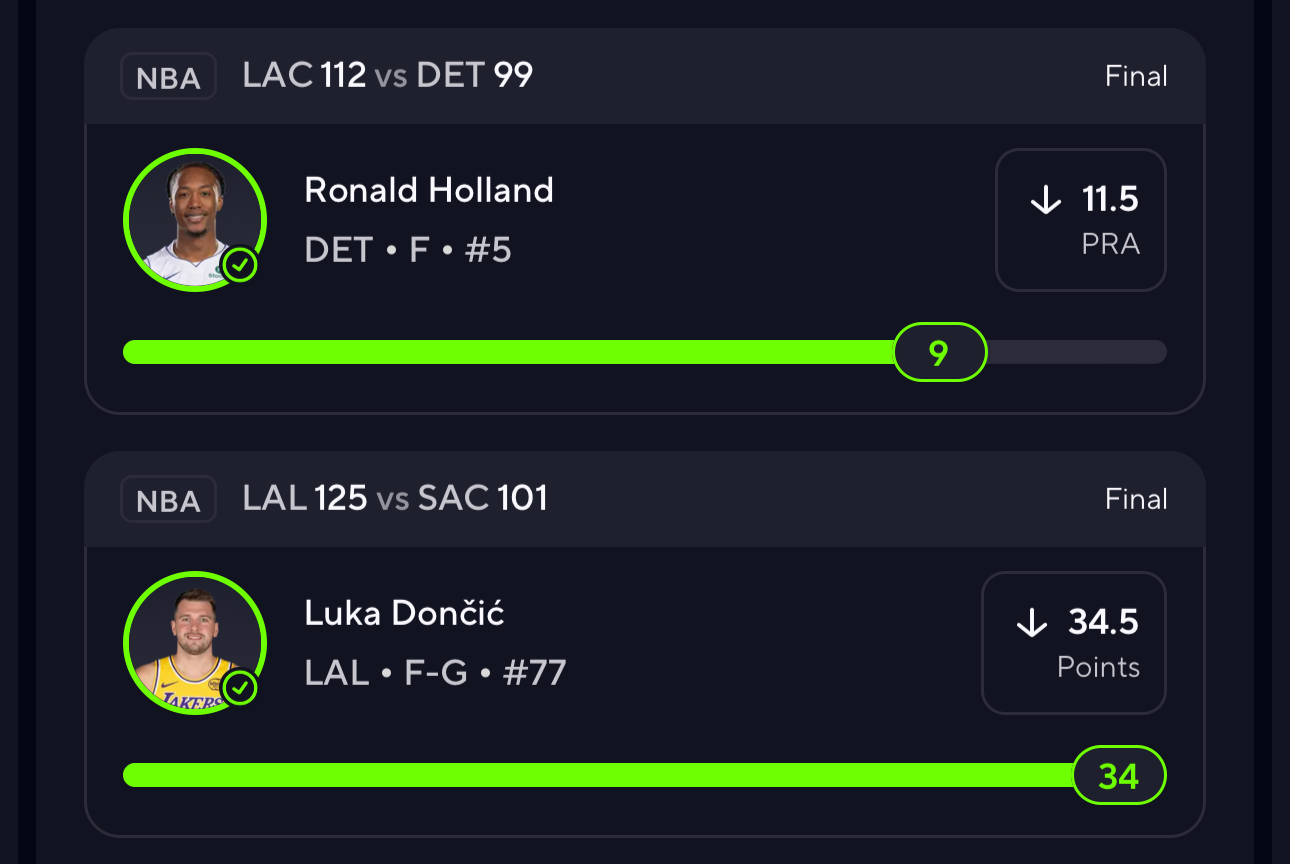
Task: Open Ronald Holland's player photo
Action: pyautogui.click(x=194, y=220)
